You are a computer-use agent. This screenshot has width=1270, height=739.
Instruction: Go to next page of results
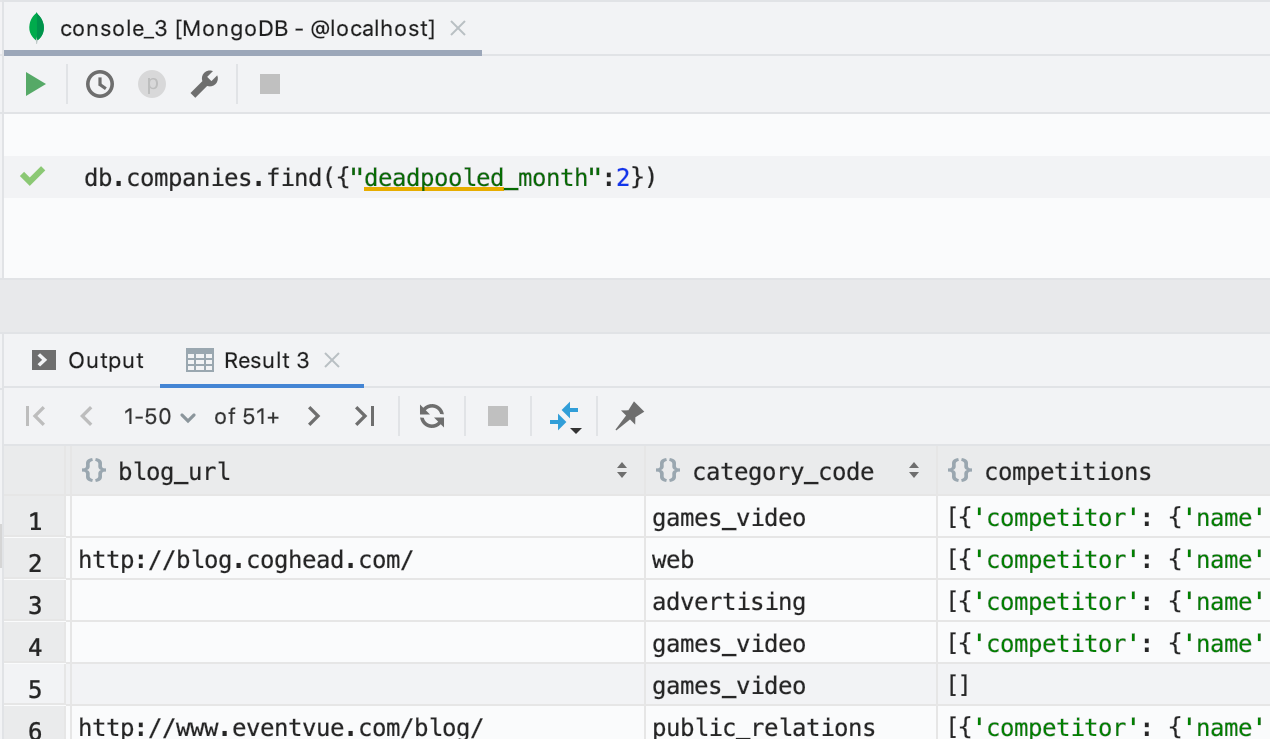click(314, 416)
